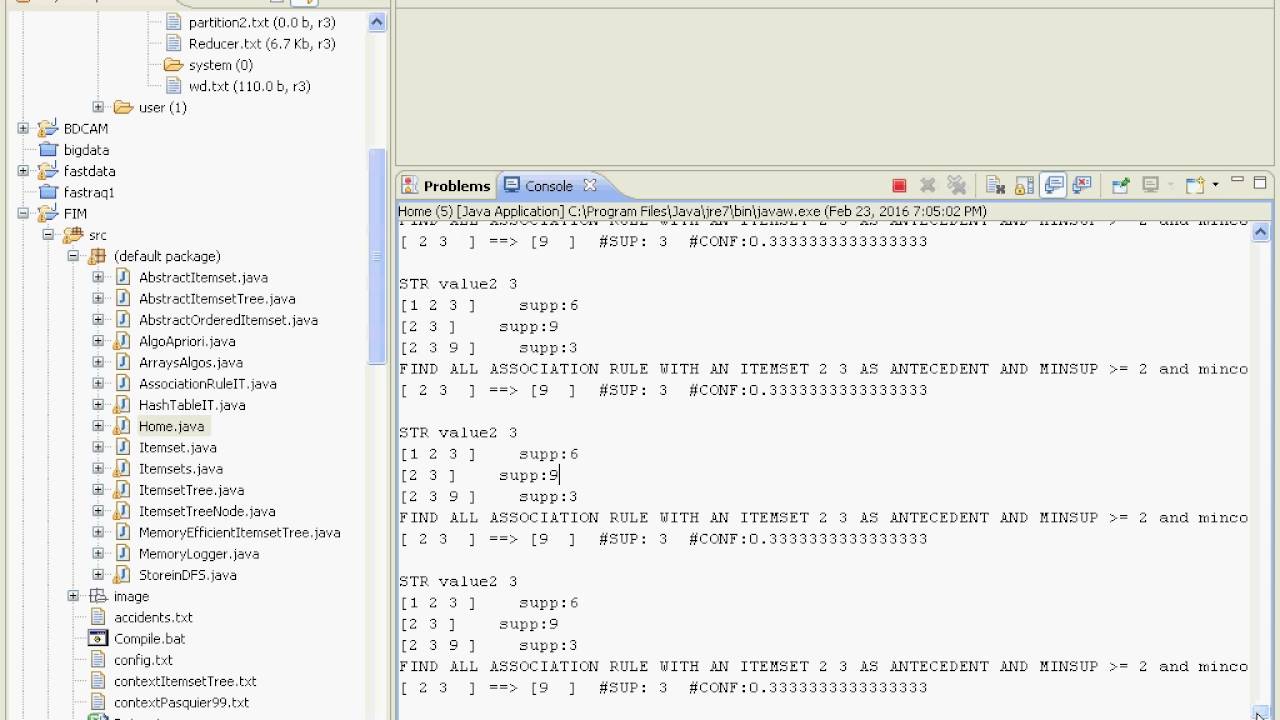Select the Console tab
1280x720 pixels.
[x=549, y=186]
